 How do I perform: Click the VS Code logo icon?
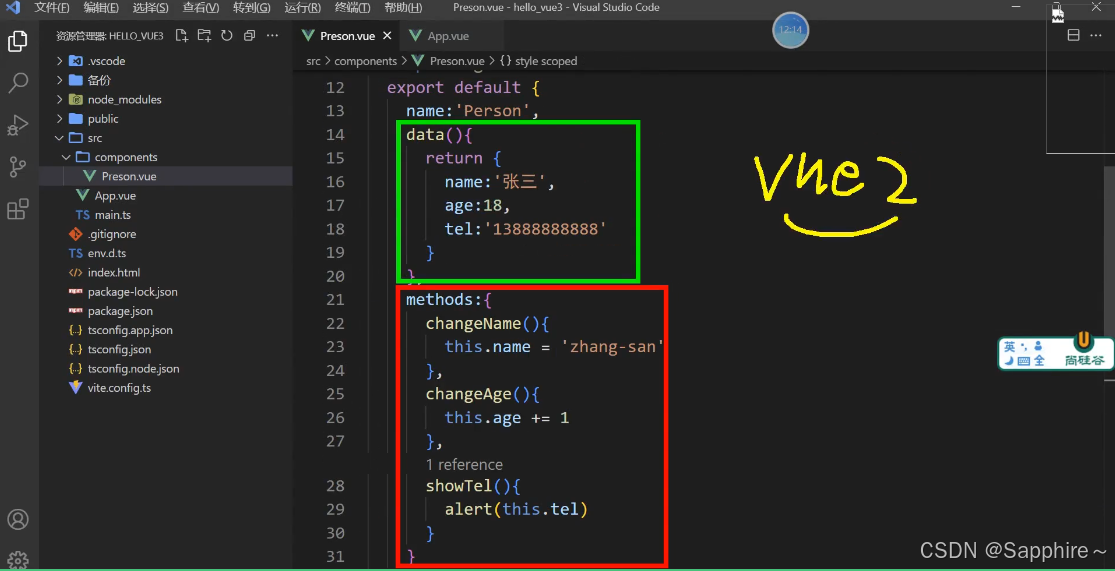(12, 8)
